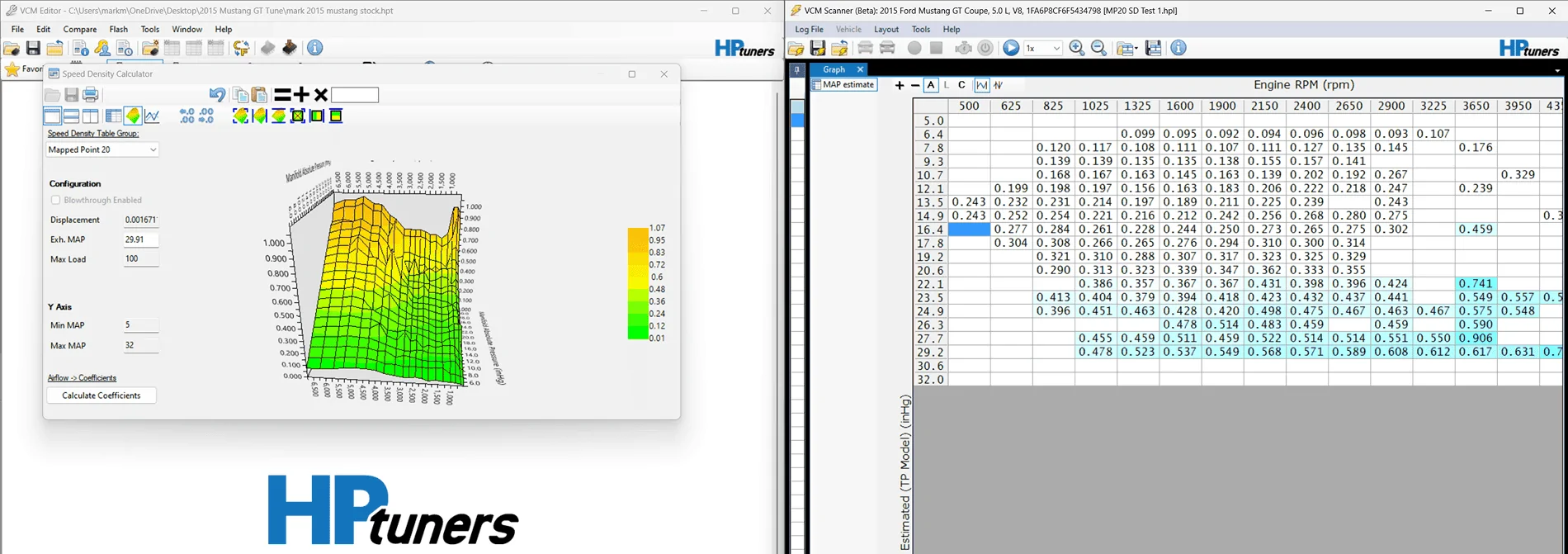Image resolution: width=1568 pixels, height=554 pixels.
Task: Click the 1.07 orange legend swatch
Action: click(637, 234)
